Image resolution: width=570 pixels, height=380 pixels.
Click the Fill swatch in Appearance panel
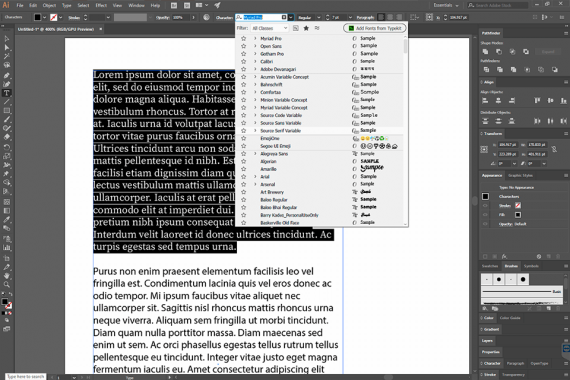(x=518, y=215)
